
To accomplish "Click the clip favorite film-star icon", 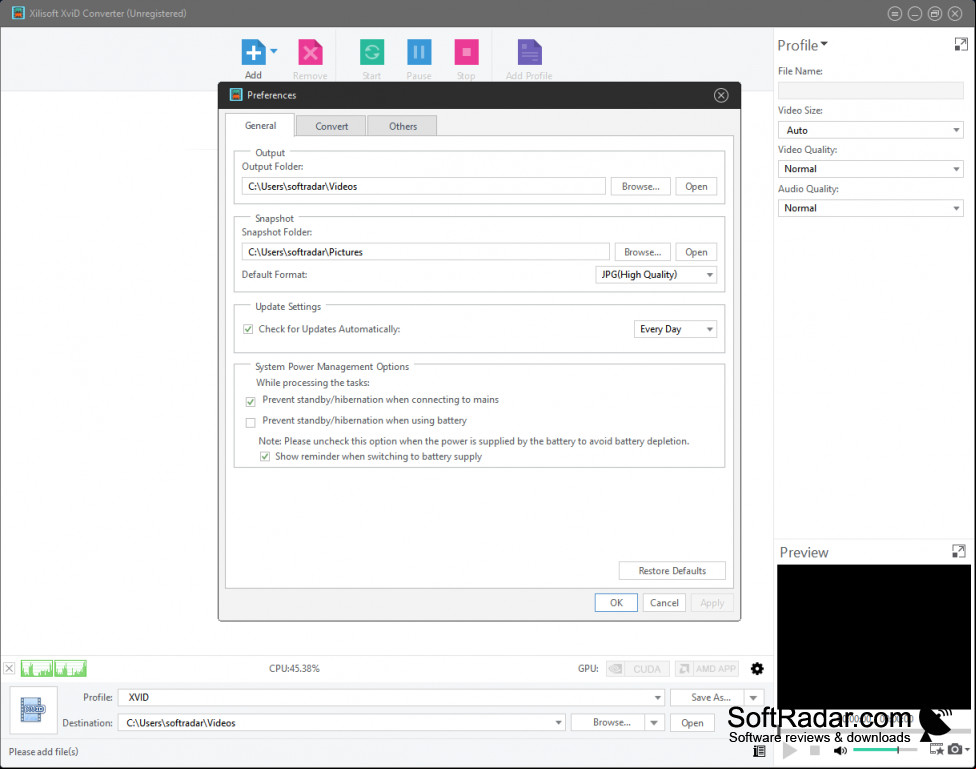I will coord(936,749).
